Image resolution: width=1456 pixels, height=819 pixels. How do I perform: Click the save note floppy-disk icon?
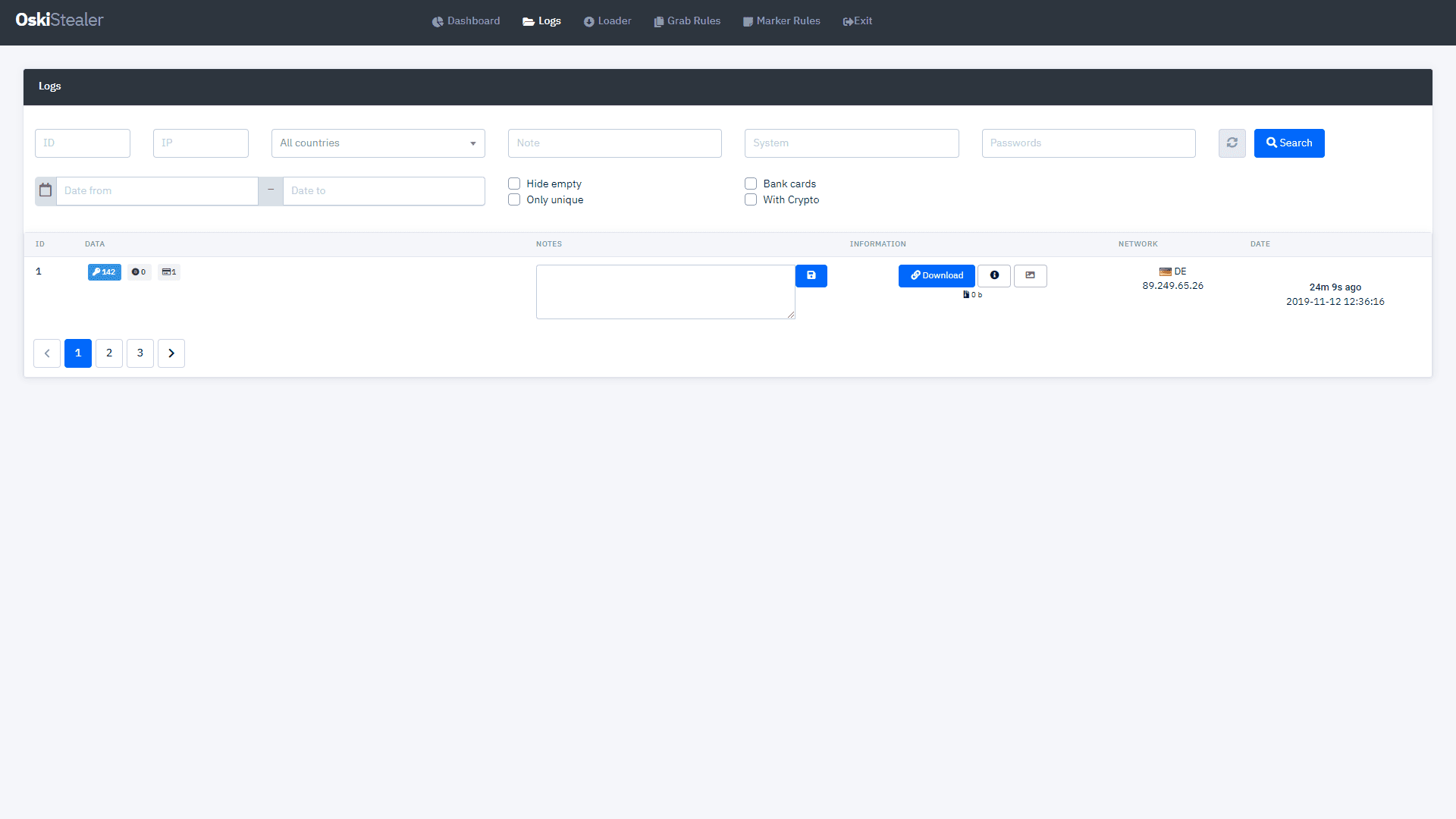(x=811, y=276)
